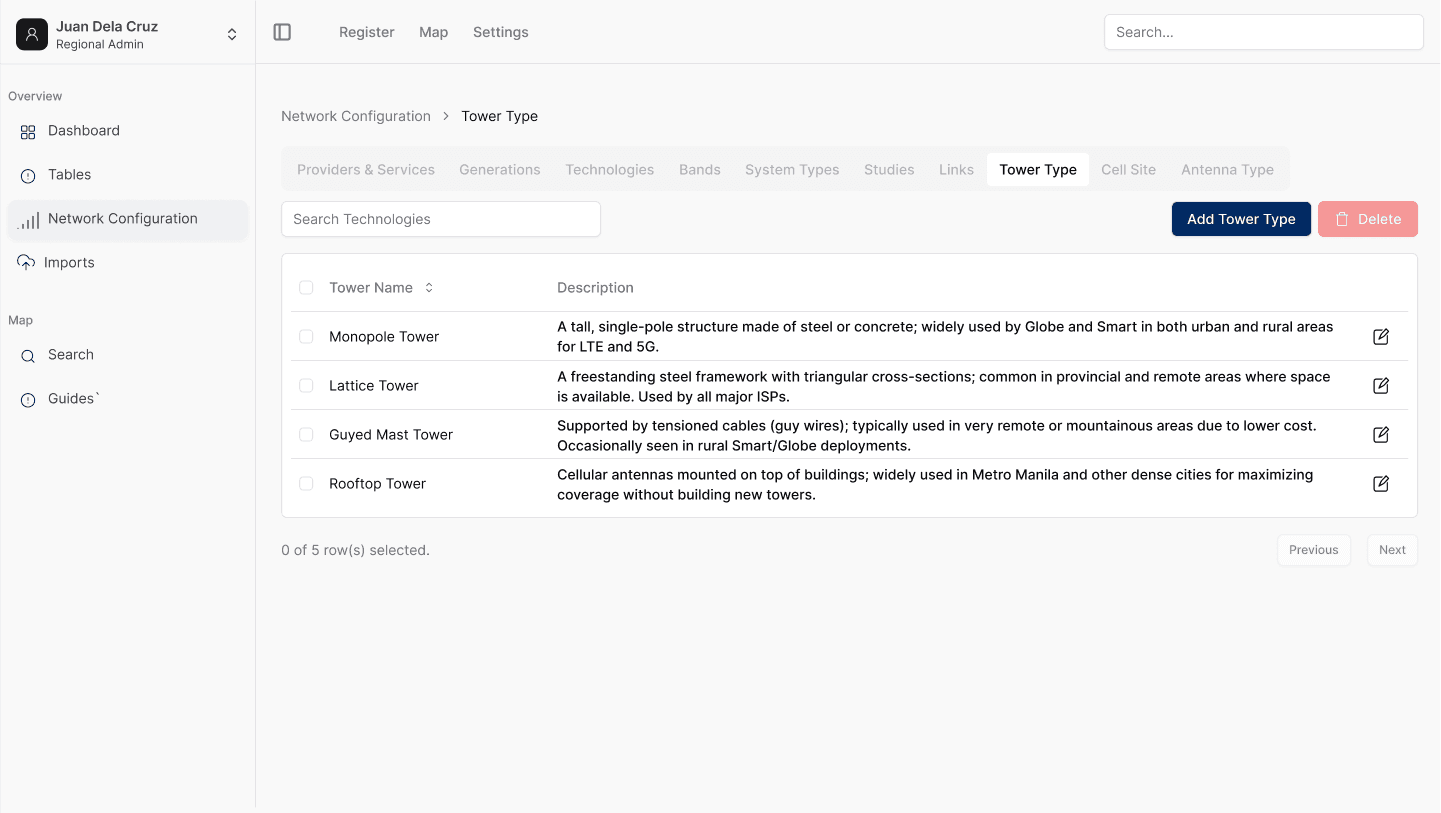The width and height of the screenshot is (1441, 813).
Task: Open the Map top navigation item
Action: click(x=434, y=32)
